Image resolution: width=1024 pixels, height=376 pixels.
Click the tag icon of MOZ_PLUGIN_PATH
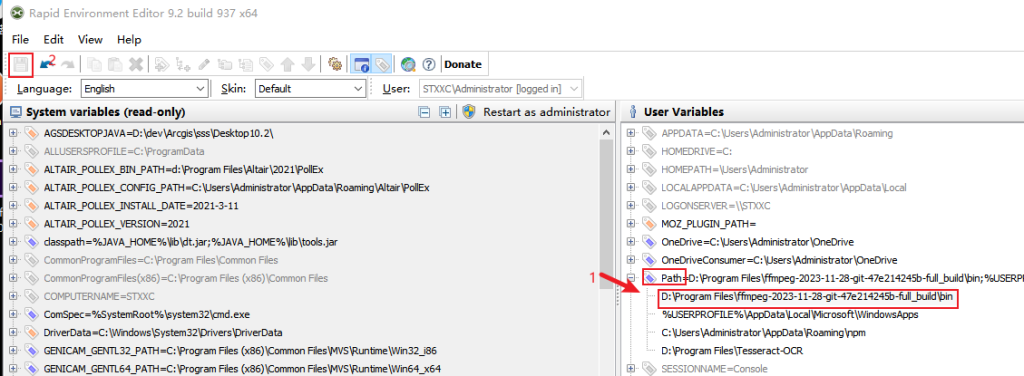650,224
